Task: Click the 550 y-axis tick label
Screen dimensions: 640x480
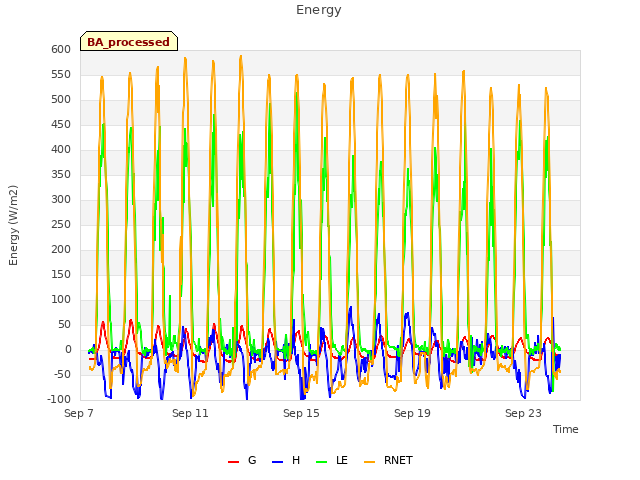Action: coord(61,74)
